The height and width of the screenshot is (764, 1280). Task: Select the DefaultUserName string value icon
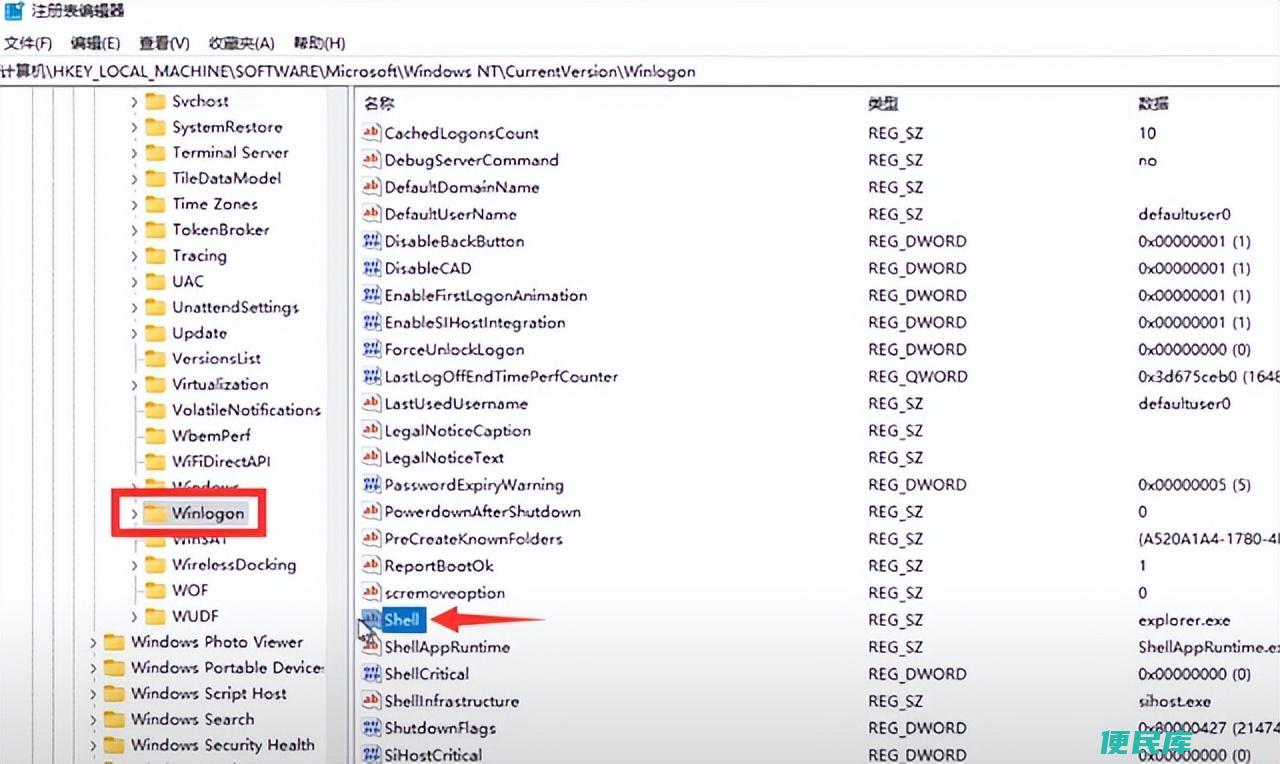pyautogui.click(x=371, y=214)
